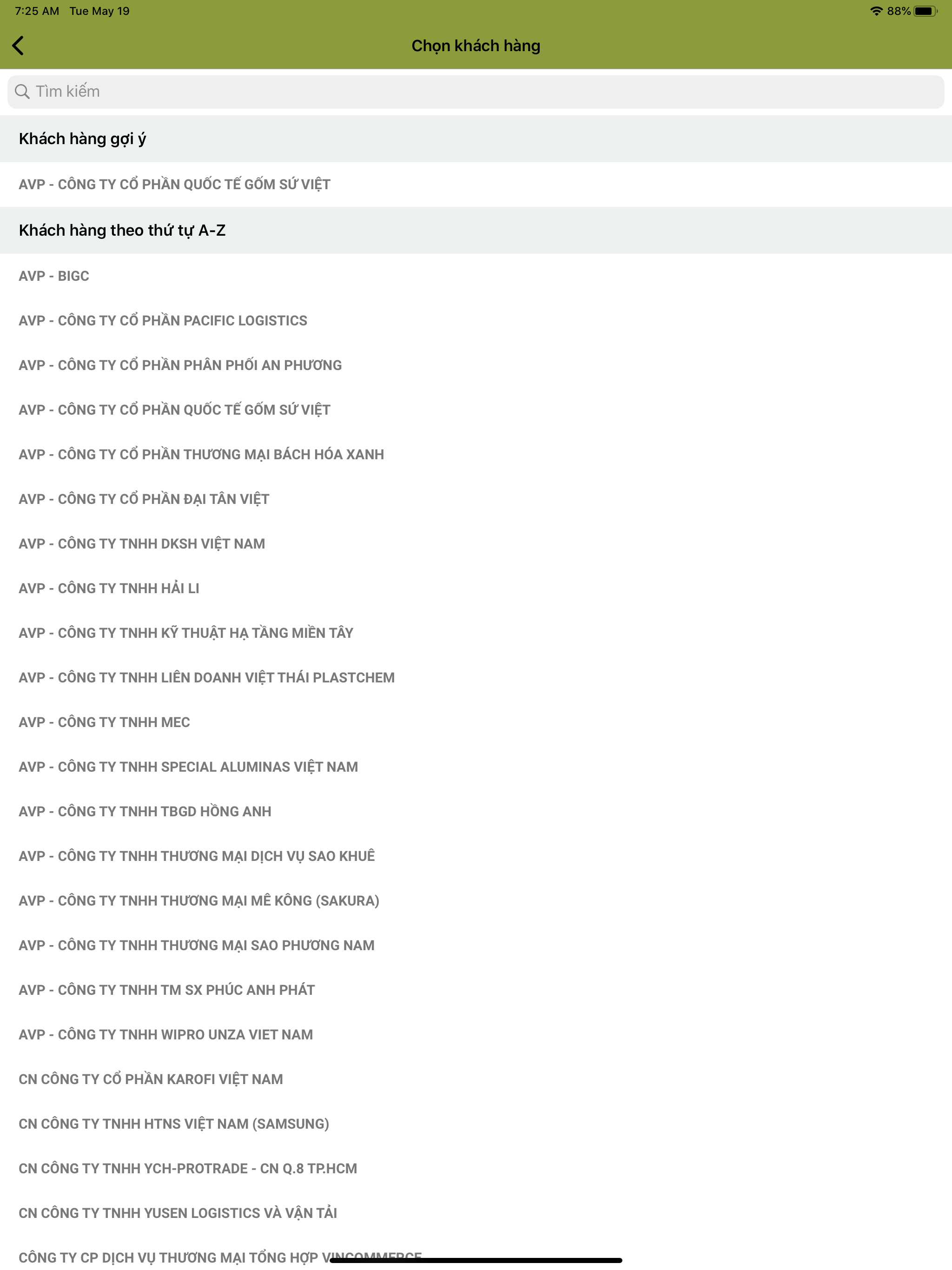Choose AVP - PACIFIC LOGISTICS customer

pos(476,321)
